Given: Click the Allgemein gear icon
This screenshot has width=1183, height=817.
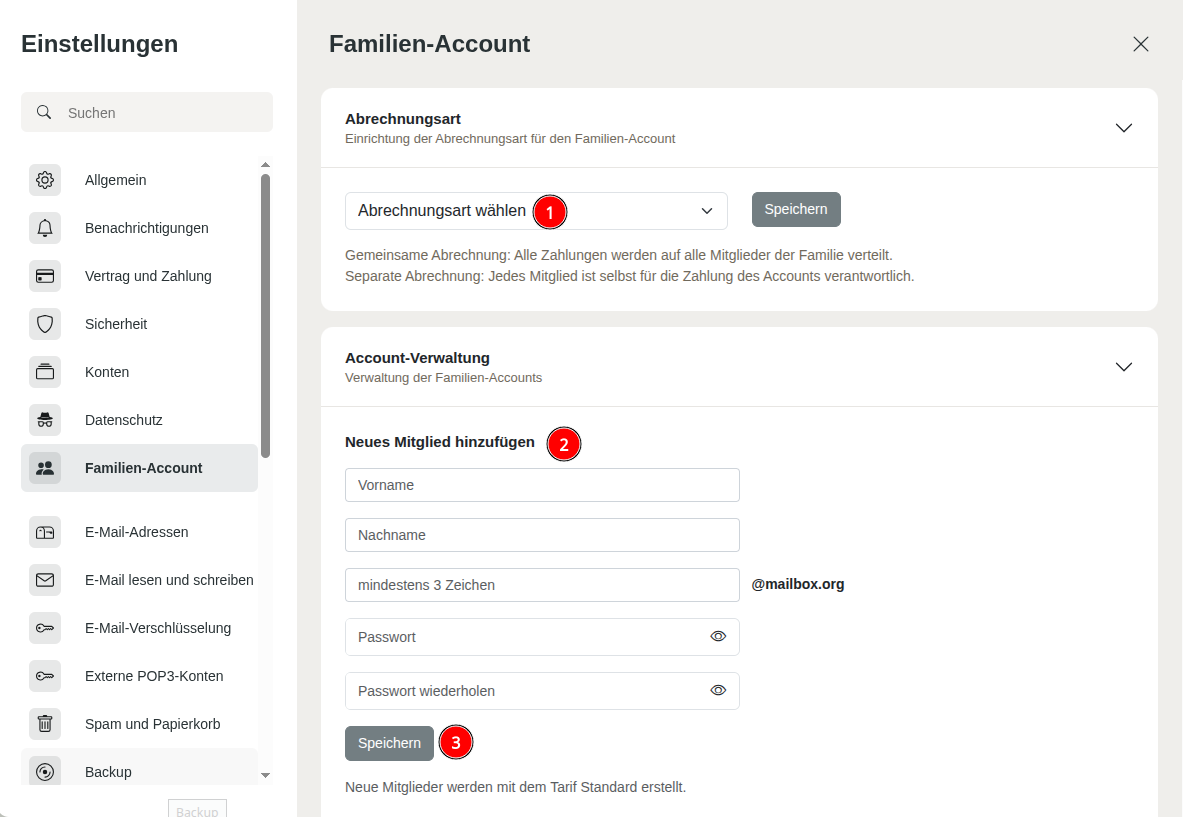Looking at the screenshot, I should click(x=45, y=180).
